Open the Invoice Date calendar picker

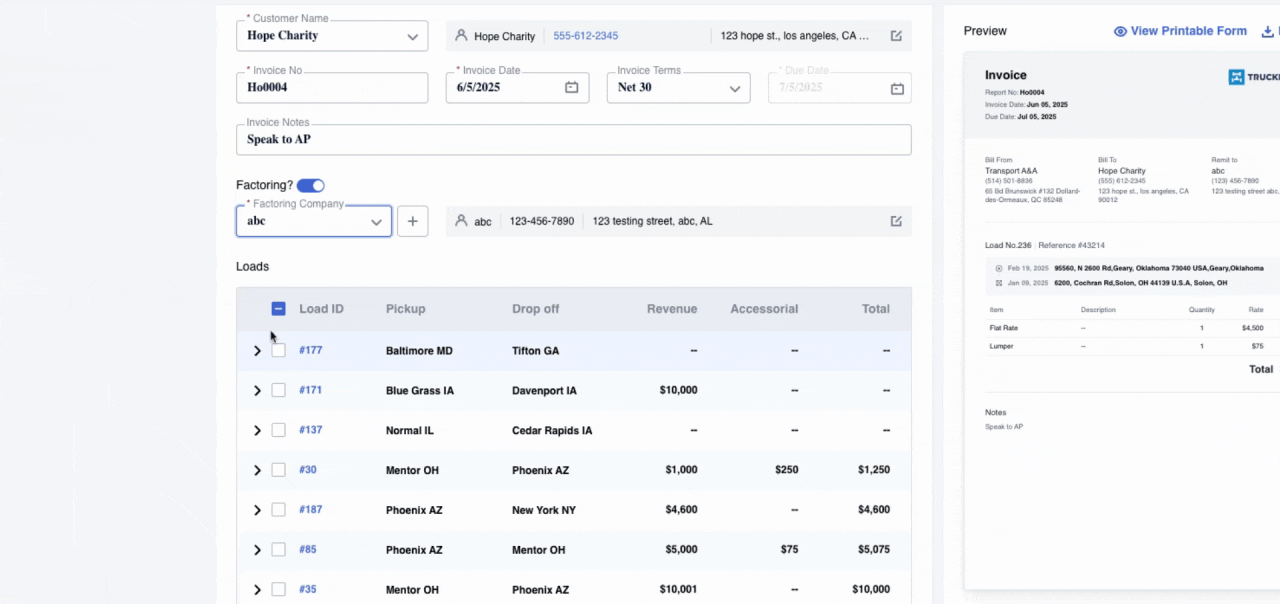572,88
